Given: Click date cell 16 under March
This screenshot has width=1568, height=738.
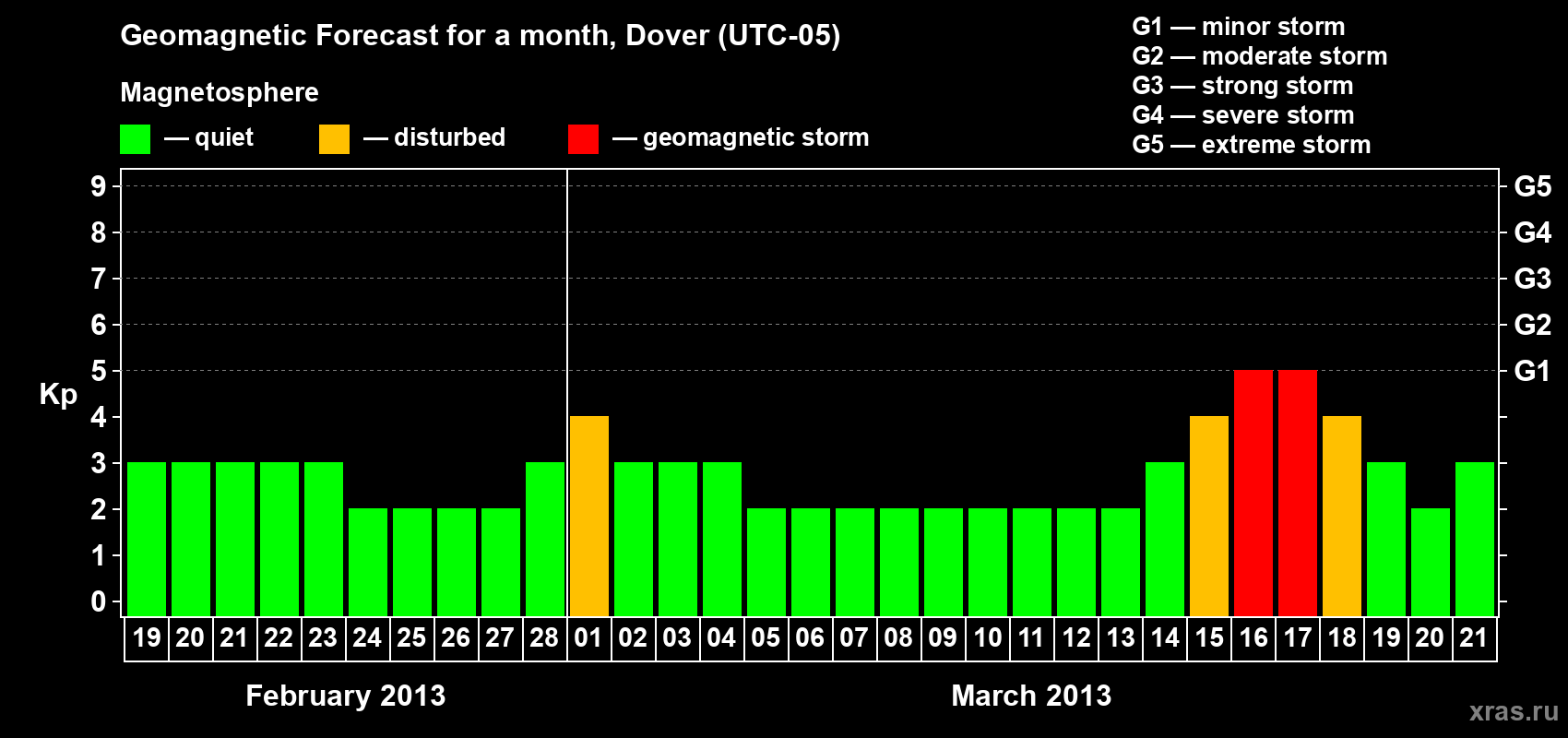Looking at the screenshot, I should tap(1253, 638).
